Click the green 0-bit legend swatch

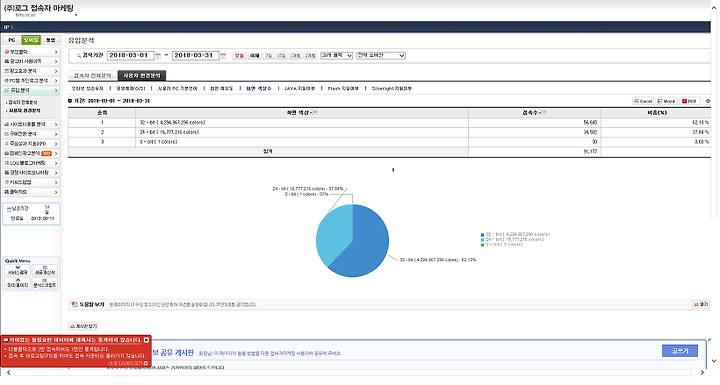click(483, 245)
